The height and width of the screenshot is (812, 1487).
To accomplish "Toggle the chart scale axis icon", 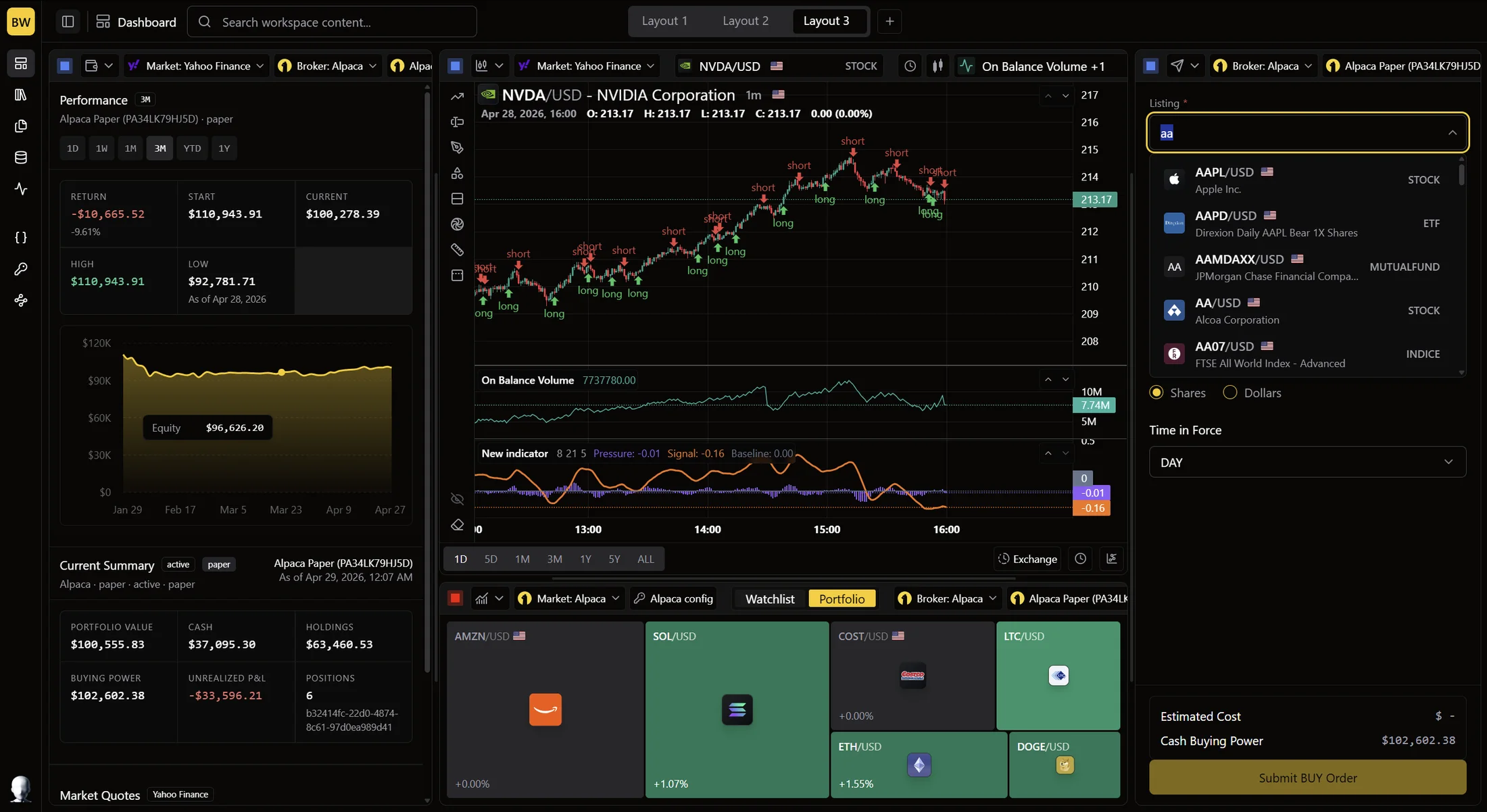I will (x=1111, y=559).
